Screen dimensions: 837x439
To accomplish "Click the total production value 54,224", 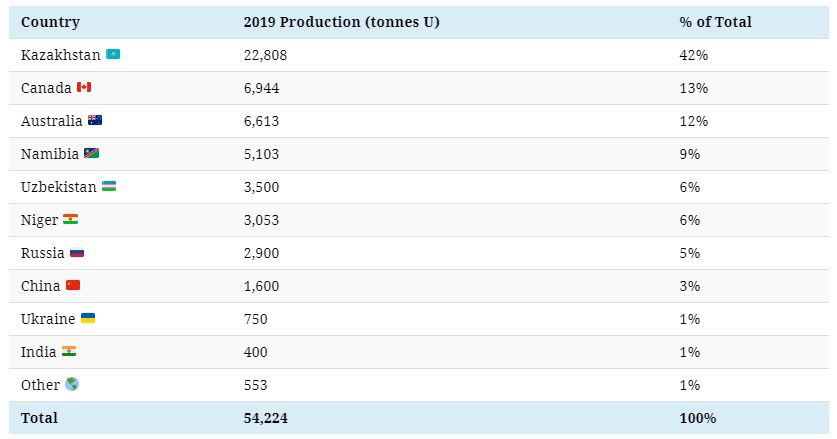I will click(x=265, y=418).
